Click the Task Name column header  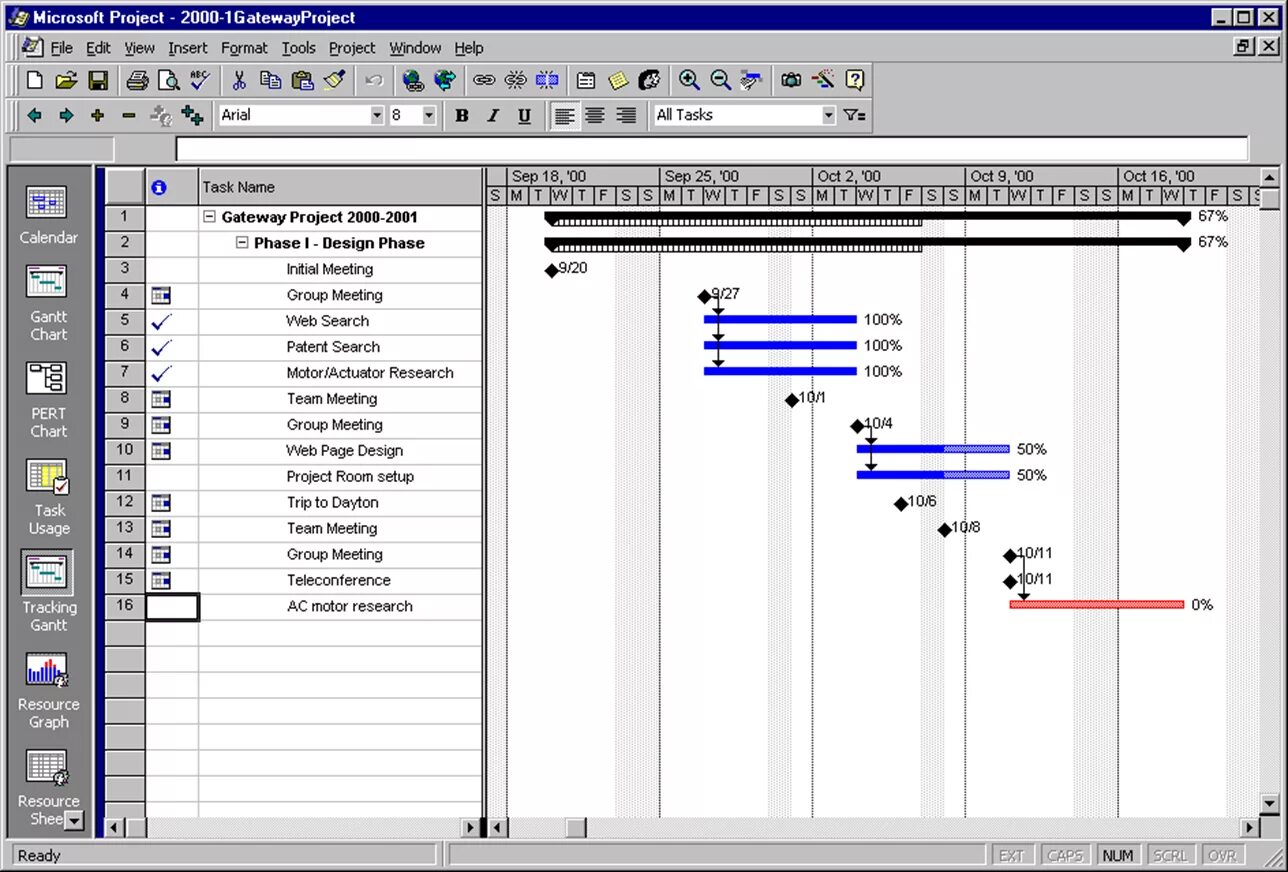tap(340, 187)
